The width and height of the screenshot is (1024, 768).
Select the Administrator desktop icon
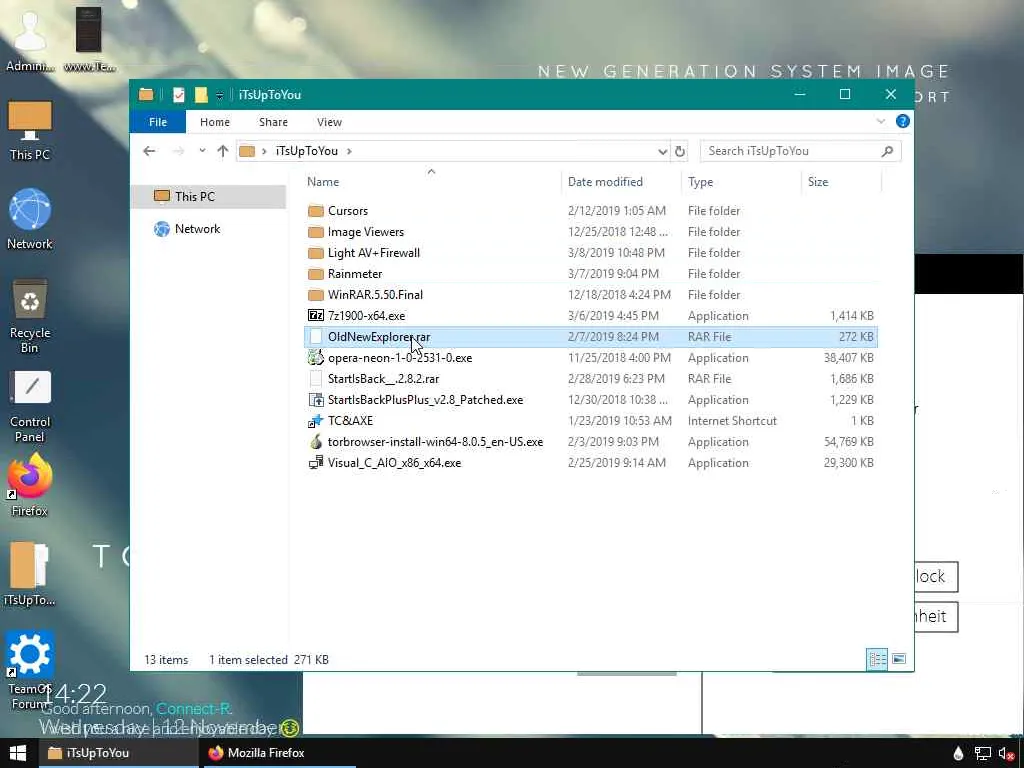29,39
